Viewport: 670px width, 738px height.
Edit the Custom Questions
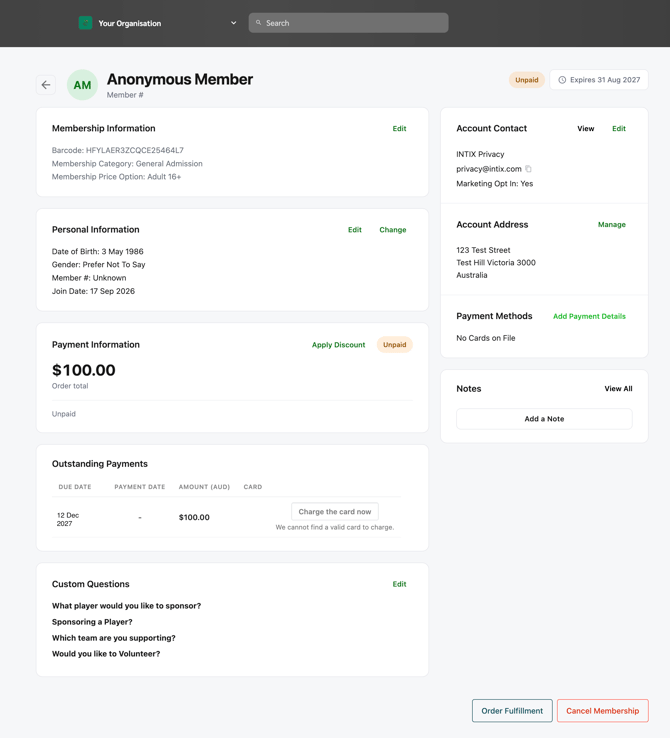[399, 584]
